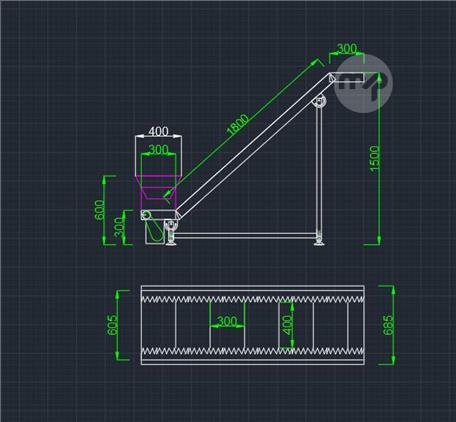The image size is (456, 422).
Task: Click the upper pulley circle on the conveyor
Action: click(319, 101)
